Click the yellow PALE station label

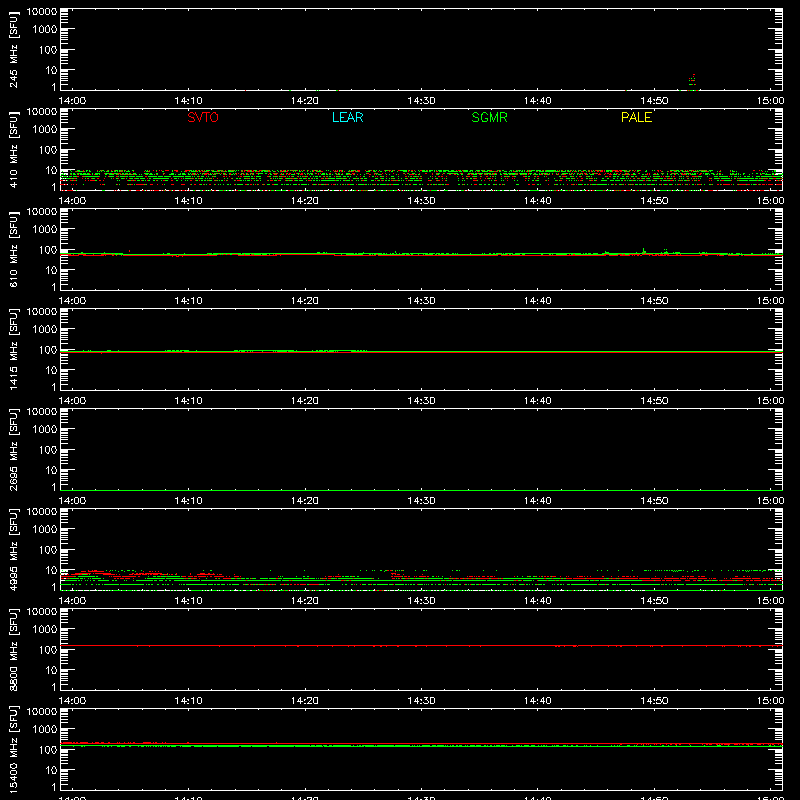[636, 117]
